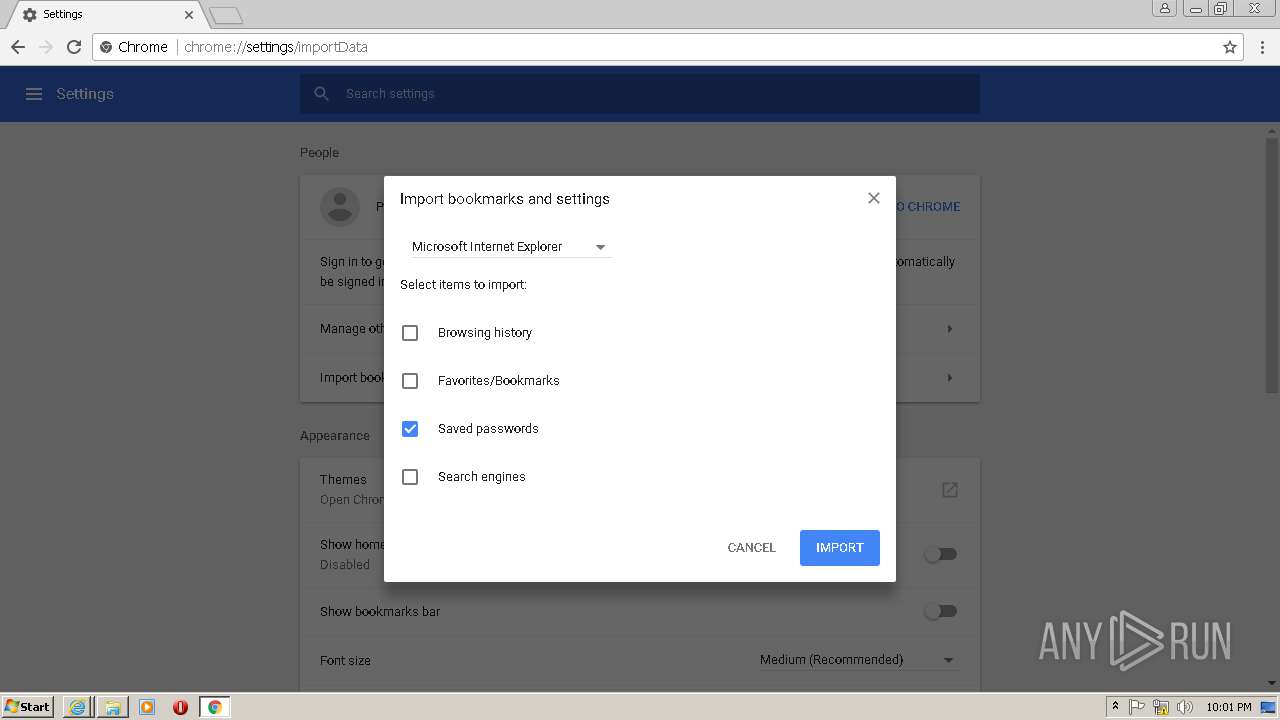This screenshot has width=1280, height=720.
Task: Show hidden system tray icons
Action: click(1115, 707)
